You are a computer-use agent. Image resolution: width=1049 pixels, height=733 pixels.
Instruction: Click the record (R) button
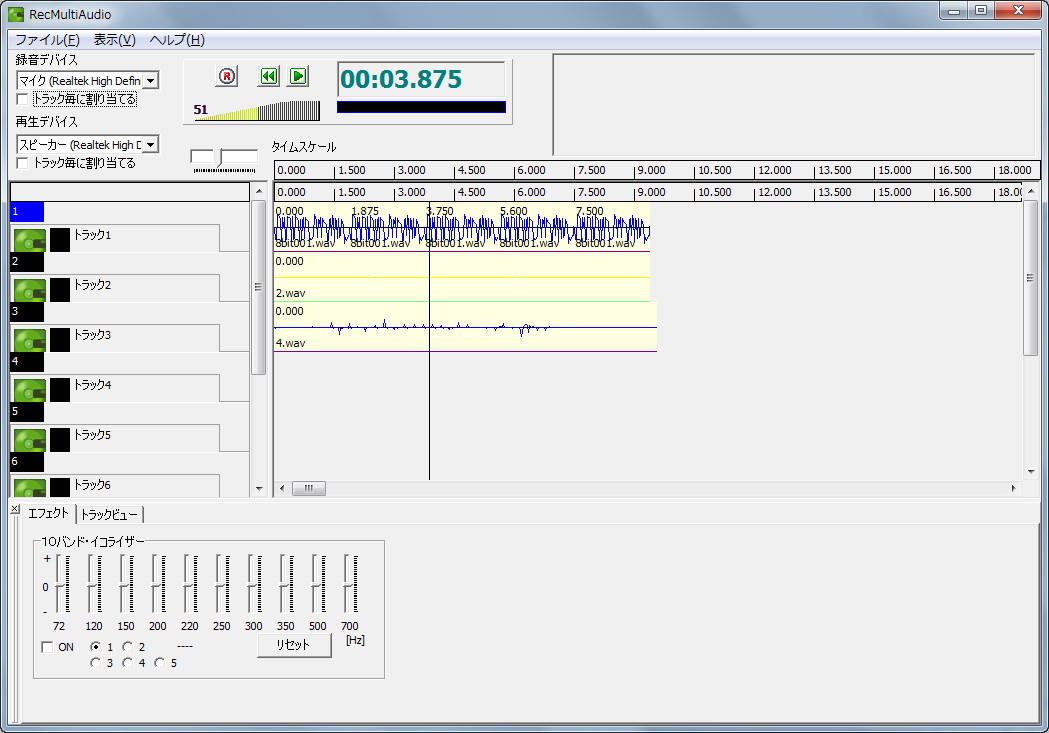[x=228, y=75]
